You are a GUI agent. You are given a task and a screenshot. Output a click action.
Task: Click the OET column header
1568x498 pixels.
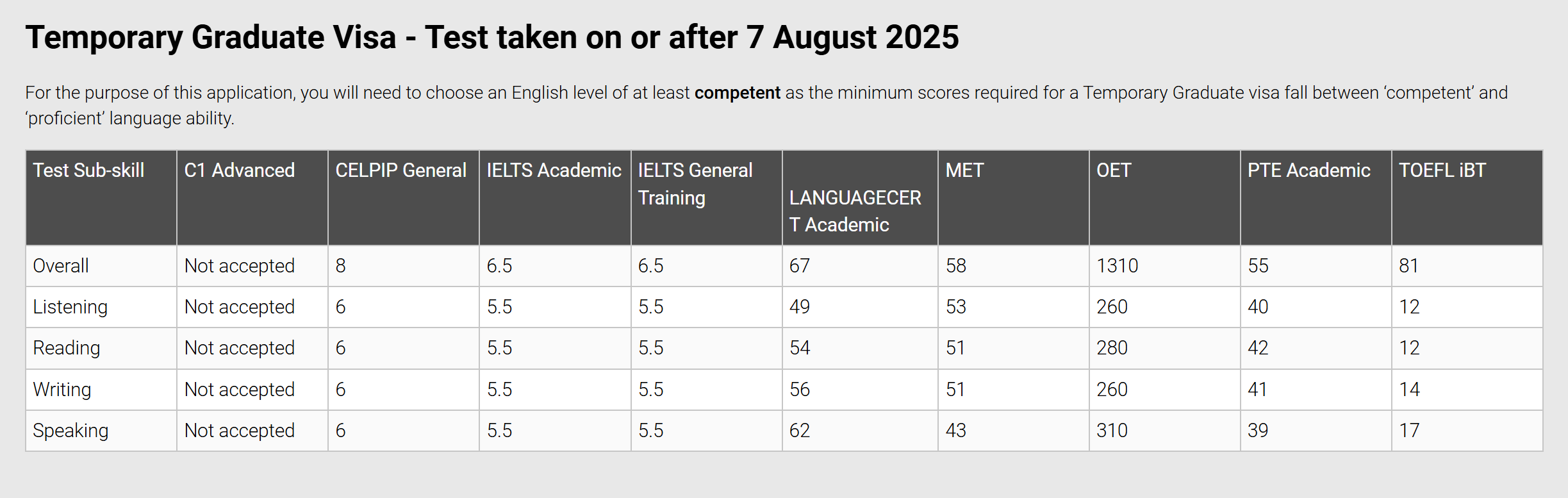[1114, 170]
